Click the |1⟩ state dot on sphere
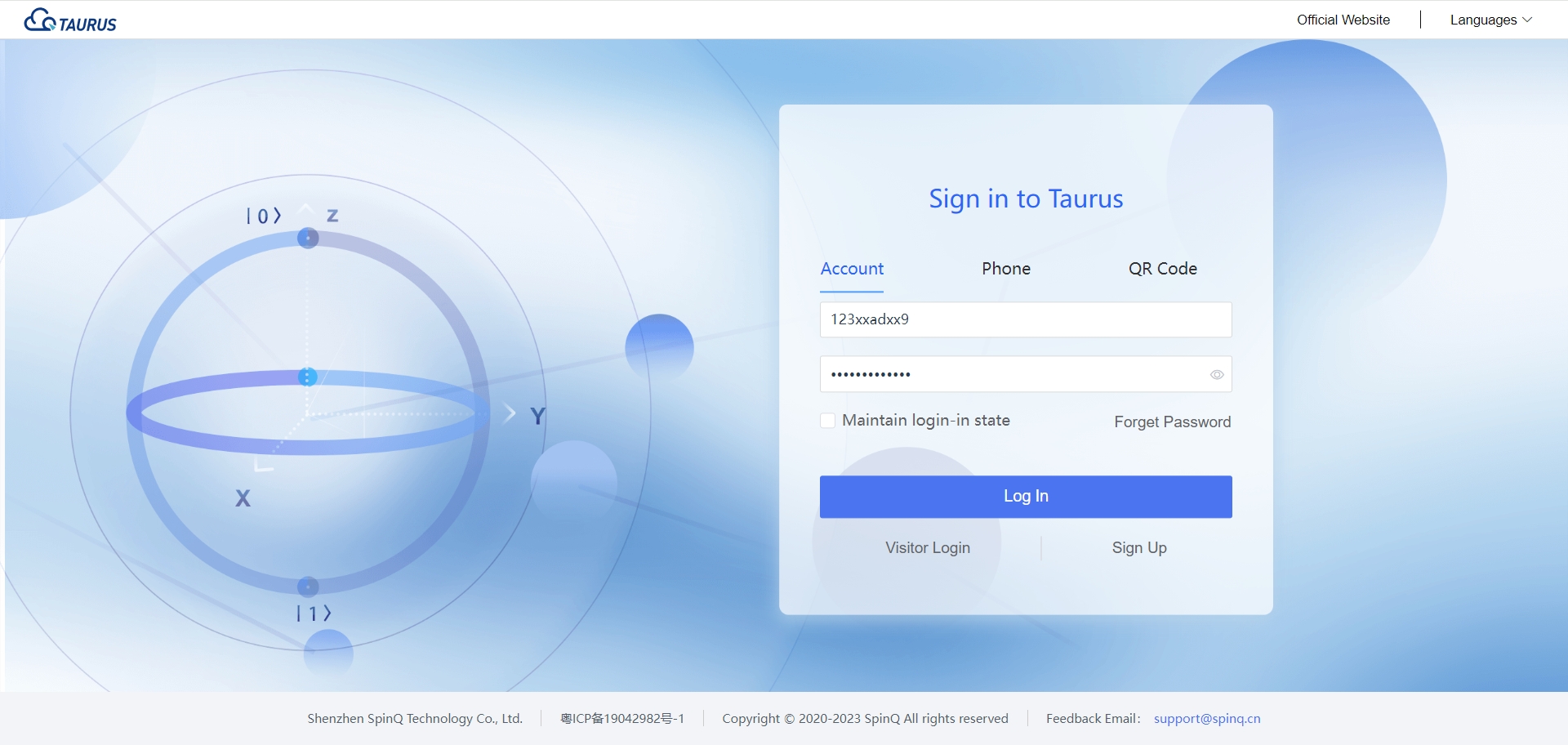The width and height of the screenshot is (1568, 745). click(x=308, y=587)
